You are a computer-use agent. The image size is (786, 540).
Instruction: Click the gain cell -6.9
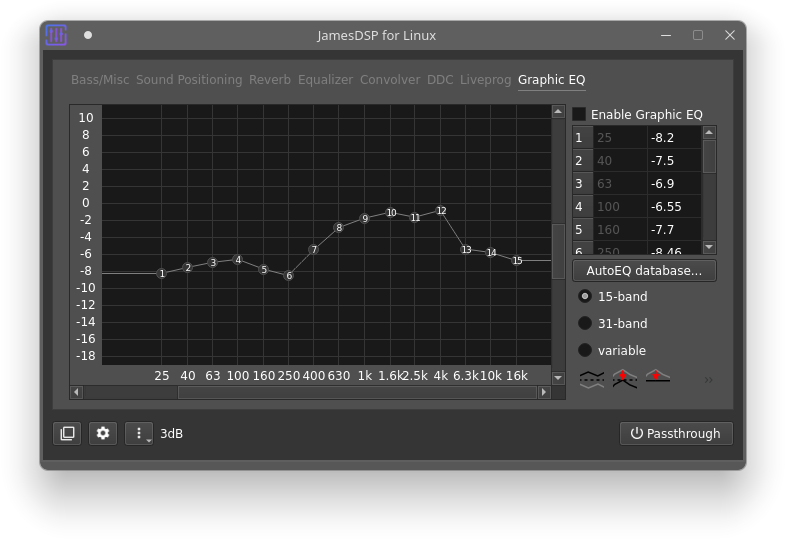click(674, 184)
